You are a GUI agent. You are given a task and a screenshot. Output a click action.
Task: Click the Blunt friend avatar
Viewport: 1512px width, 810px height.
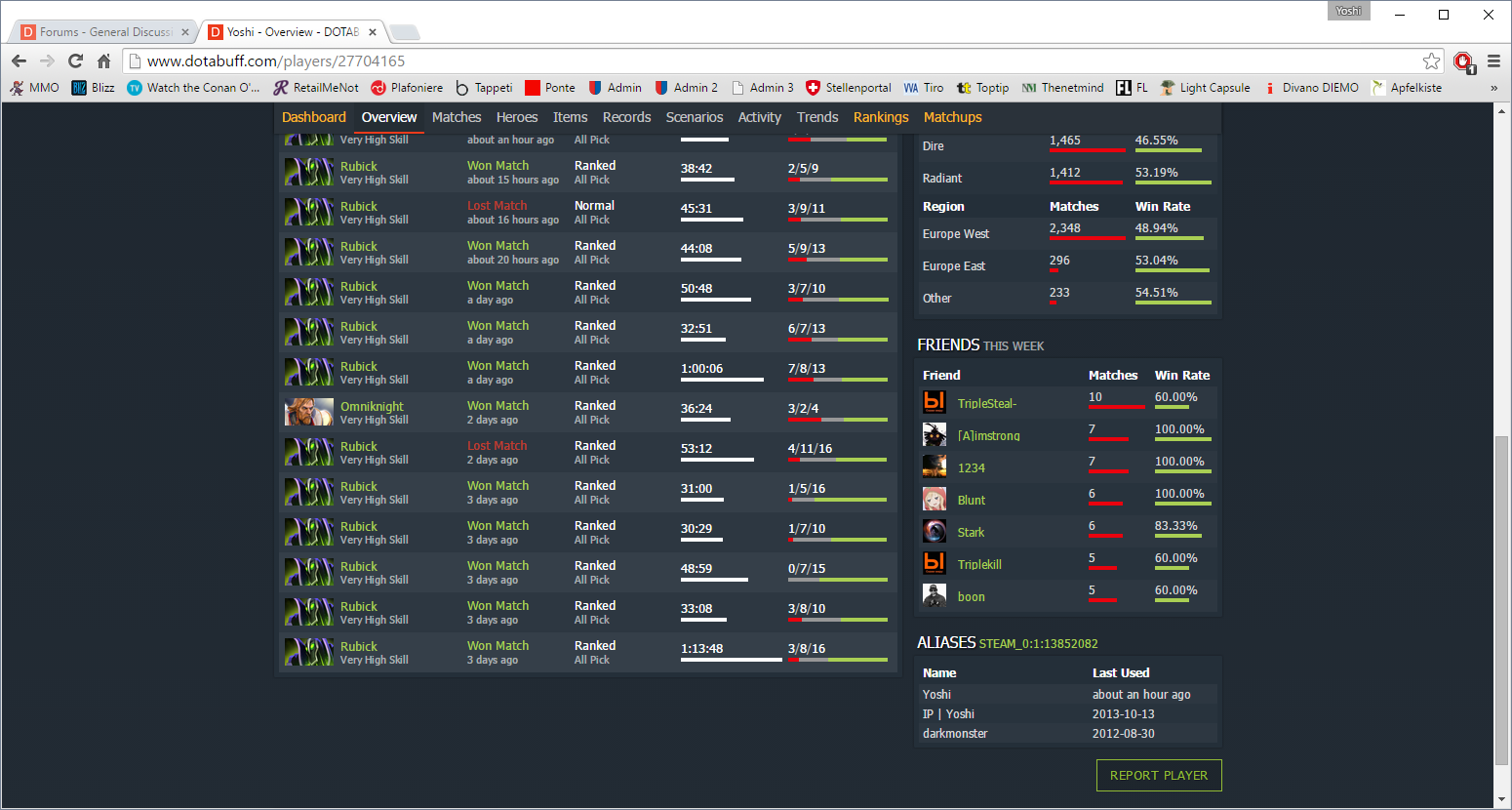click(x=935, y=499)
